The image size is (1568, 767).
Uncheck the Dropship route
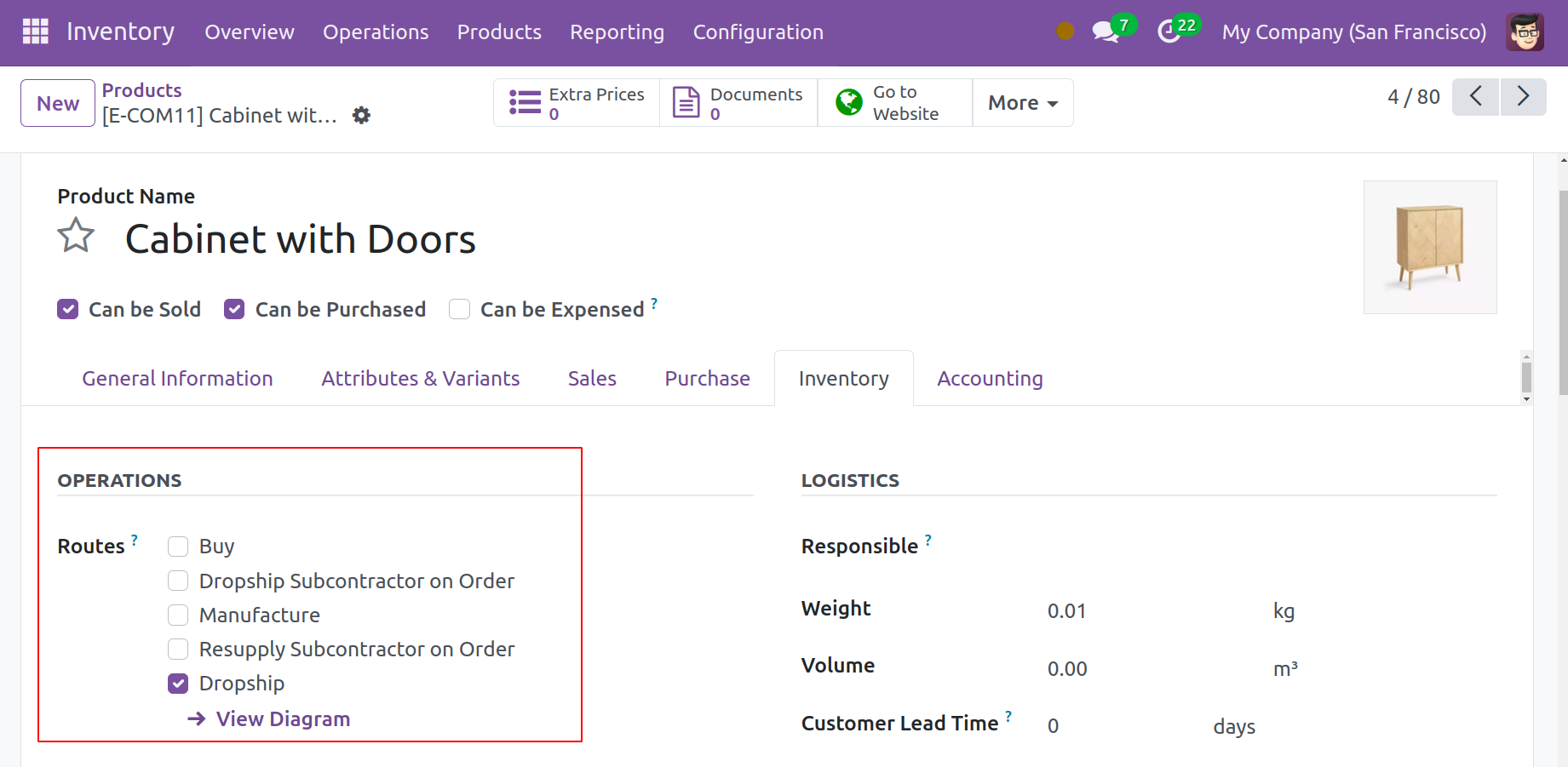178,684
